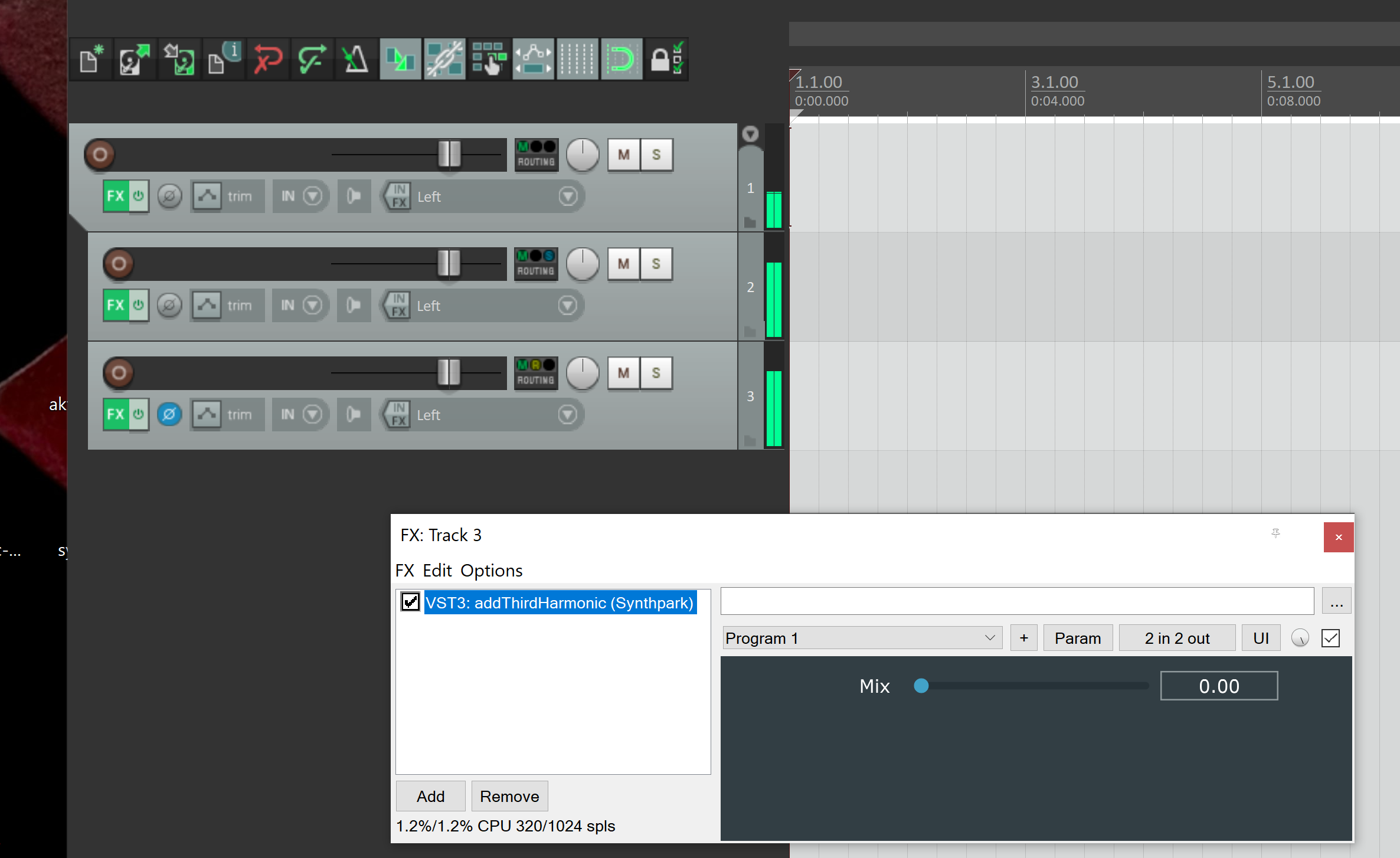
Task: Uncheck addThirdHarmonic plugin enable checkbox
Action: tap(410, 602)
